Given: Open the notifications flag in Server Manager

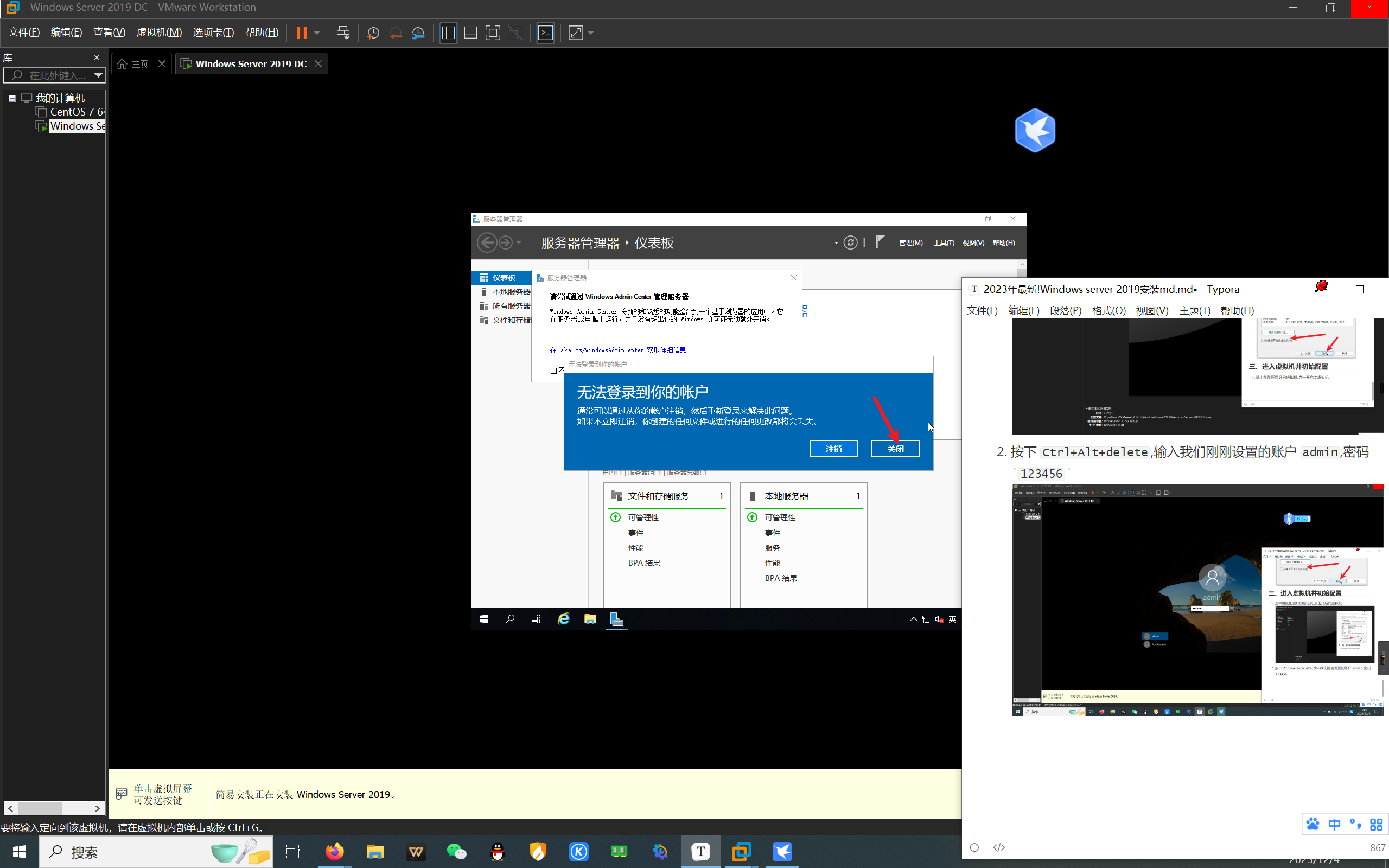Looking at the screenshot, I should (880, 242).
